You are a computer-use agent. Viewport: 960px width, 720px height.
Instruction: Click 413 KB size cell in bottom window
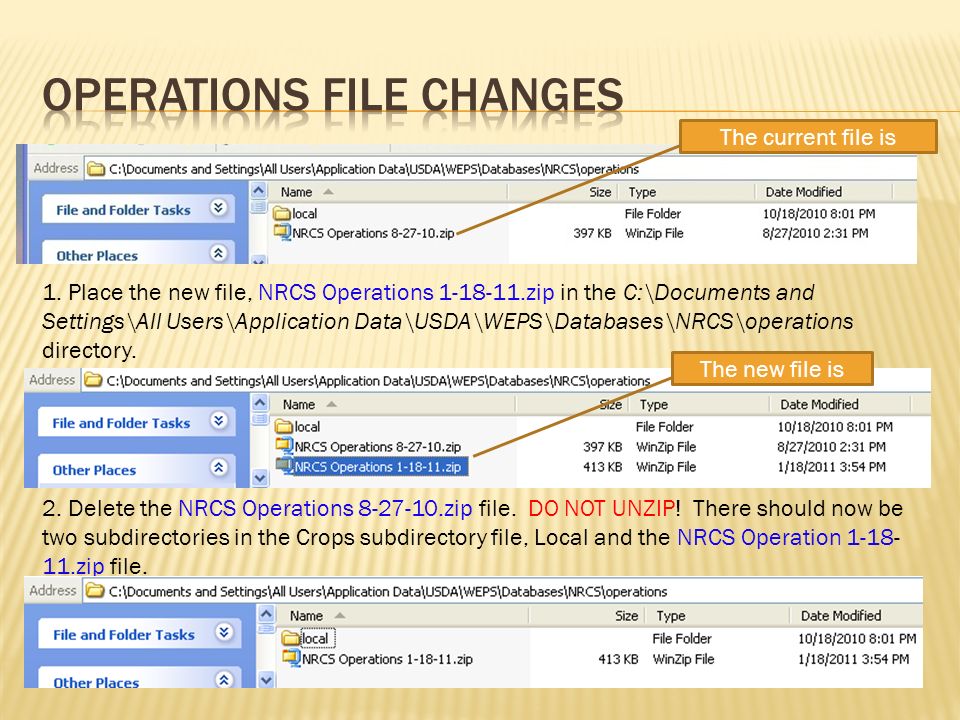(x=618, y=659)
